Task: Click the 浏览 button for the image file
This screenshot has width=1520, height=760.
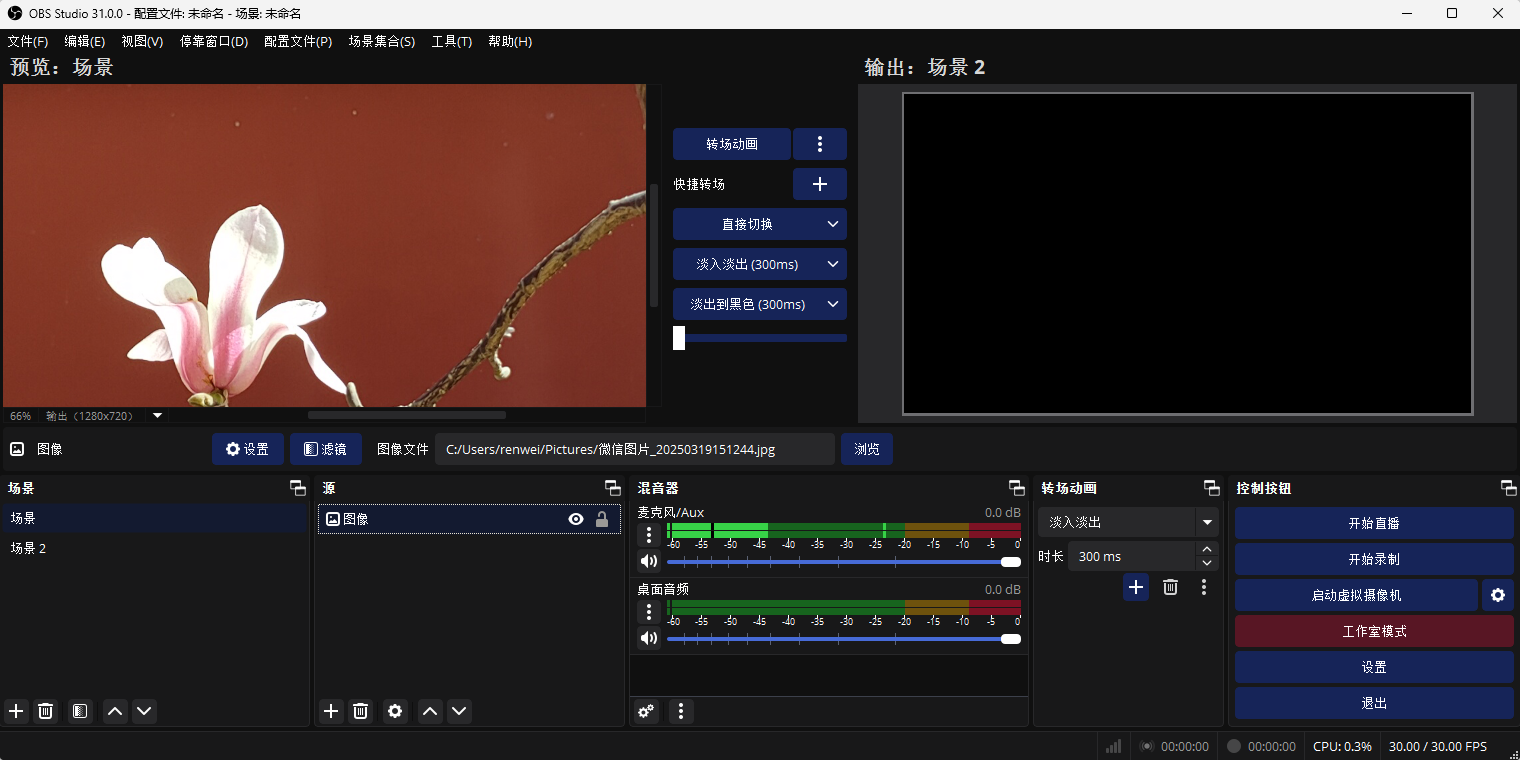Action: point(866,449)
